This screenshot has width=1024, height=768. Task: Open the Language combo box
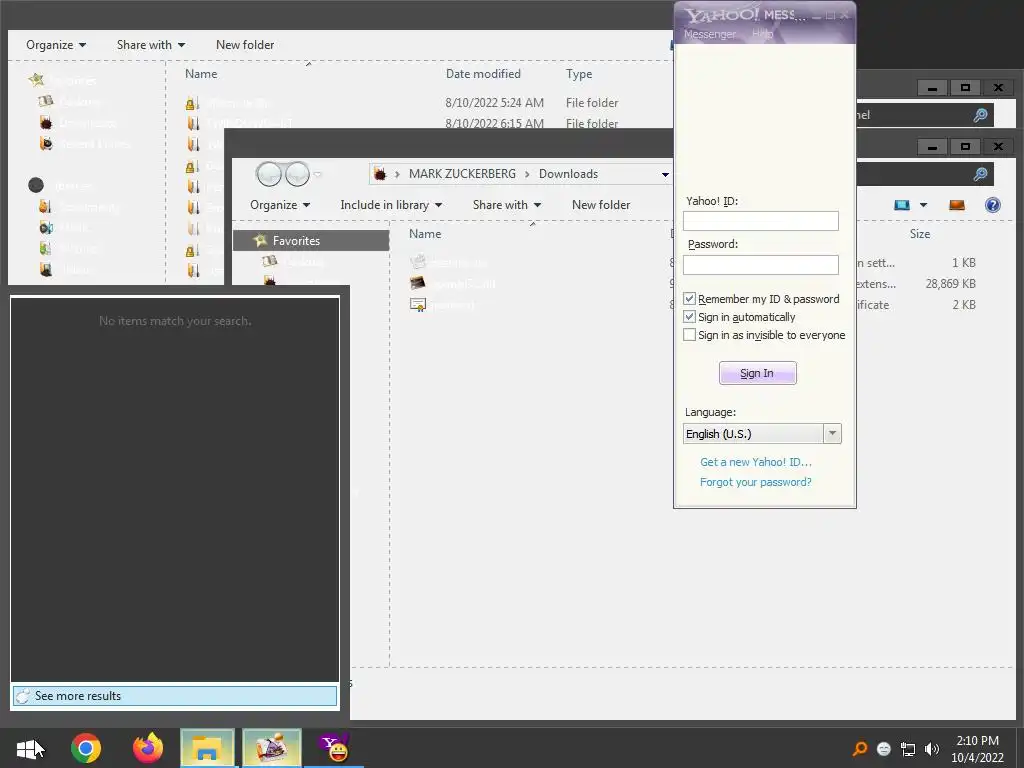tap(762, 434)
